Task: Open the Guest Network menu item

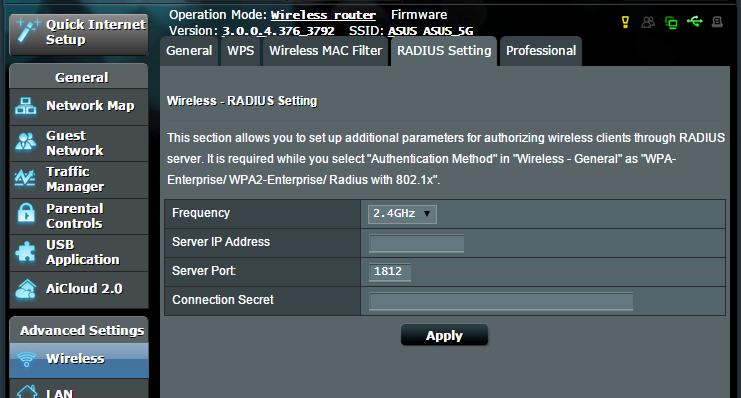Action: [x=79, y=143]
